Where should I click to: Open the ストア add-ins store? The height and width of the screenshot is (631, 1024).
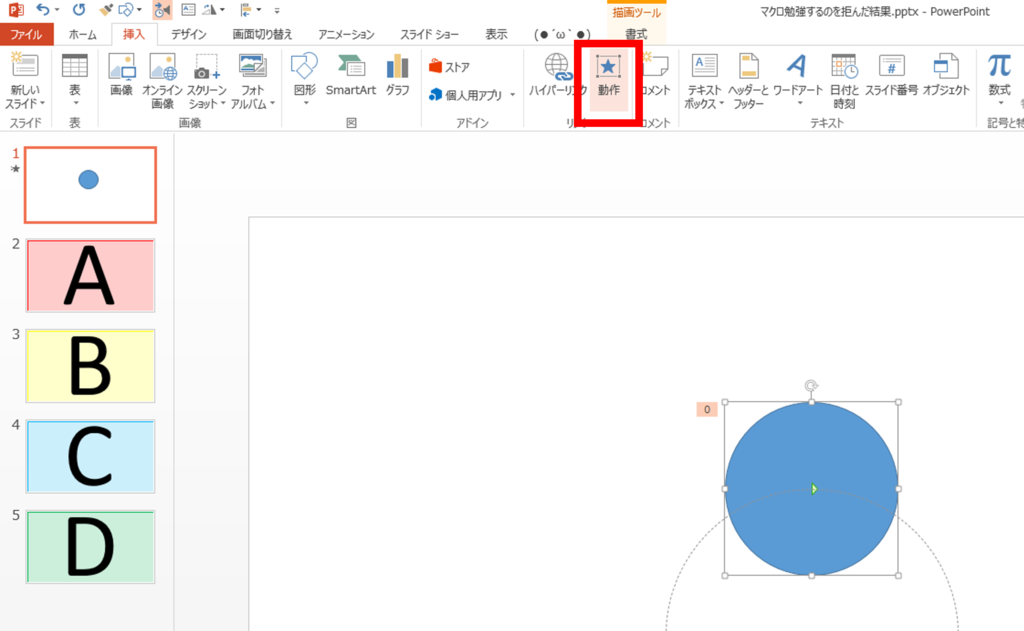[450, 67]
